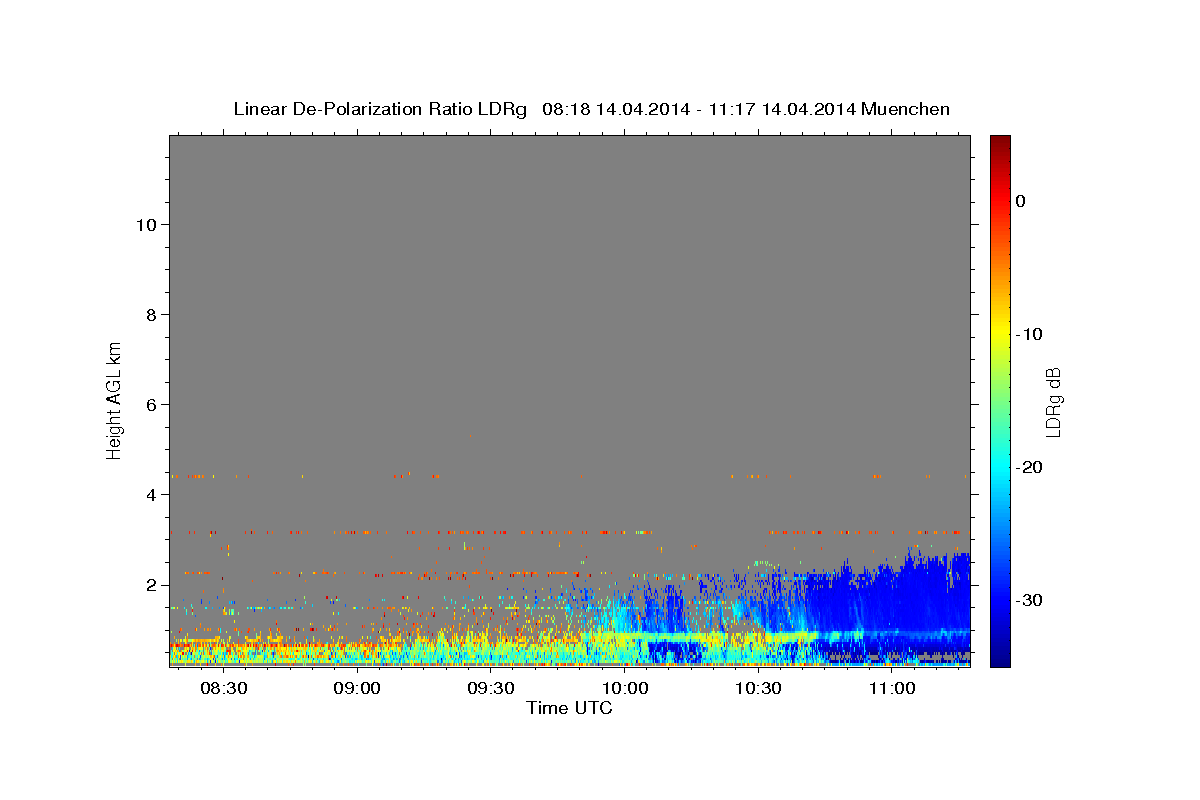Click the height tick label 8
Screen dimensions: 1200x800
pos(149,315)
